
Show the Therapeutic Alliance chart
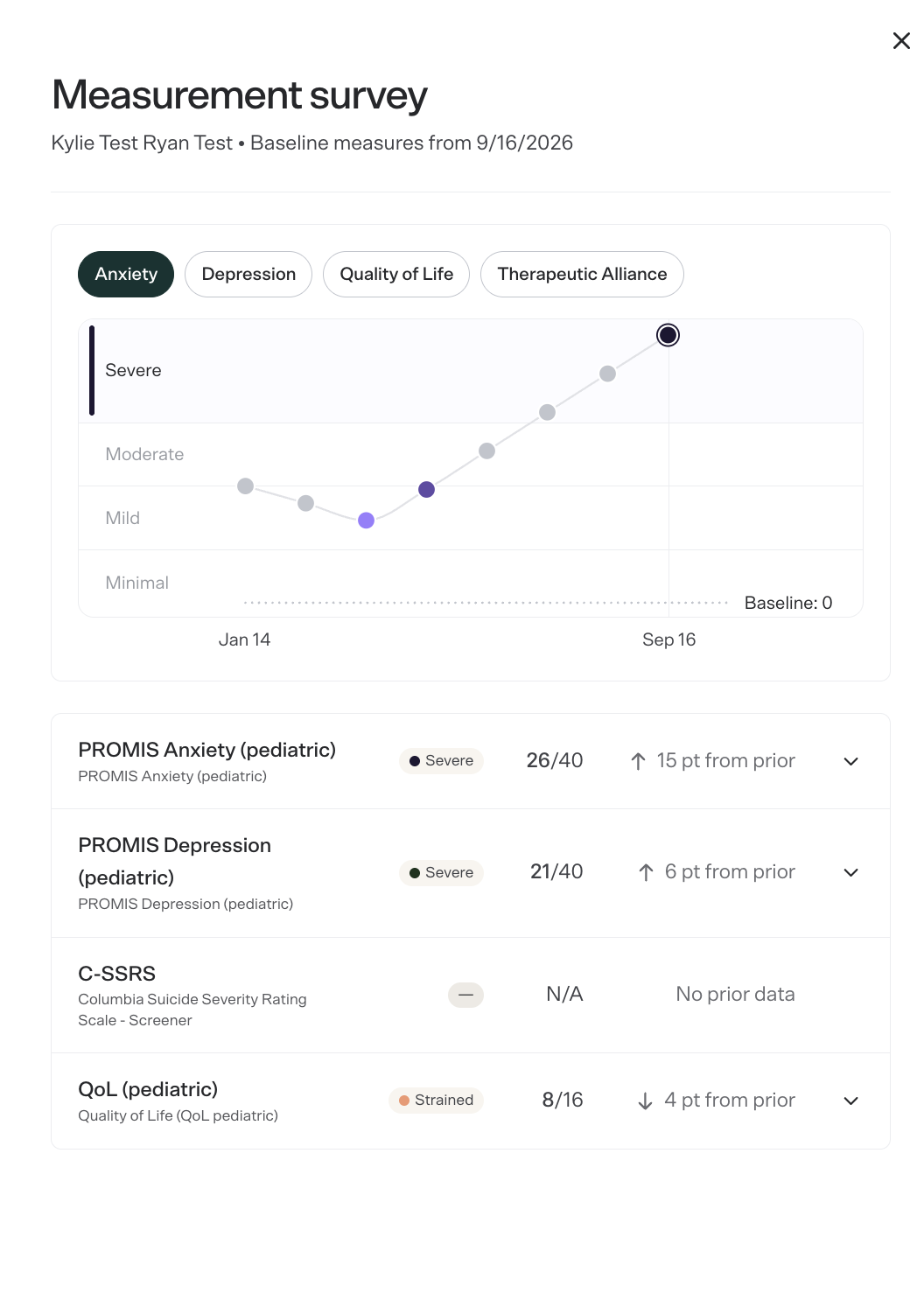(x=582, y=274)
